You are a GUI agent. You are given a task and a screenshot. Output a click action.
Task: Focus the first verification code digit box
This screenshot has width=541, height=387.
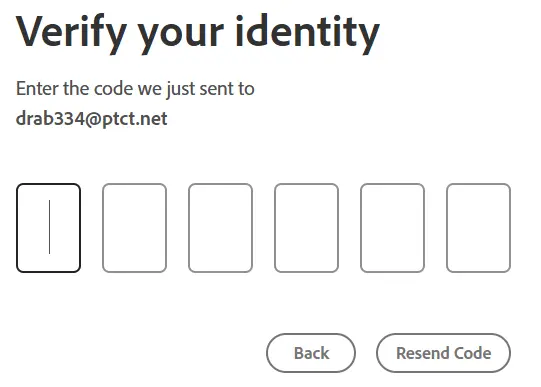(x=48, y=228)
